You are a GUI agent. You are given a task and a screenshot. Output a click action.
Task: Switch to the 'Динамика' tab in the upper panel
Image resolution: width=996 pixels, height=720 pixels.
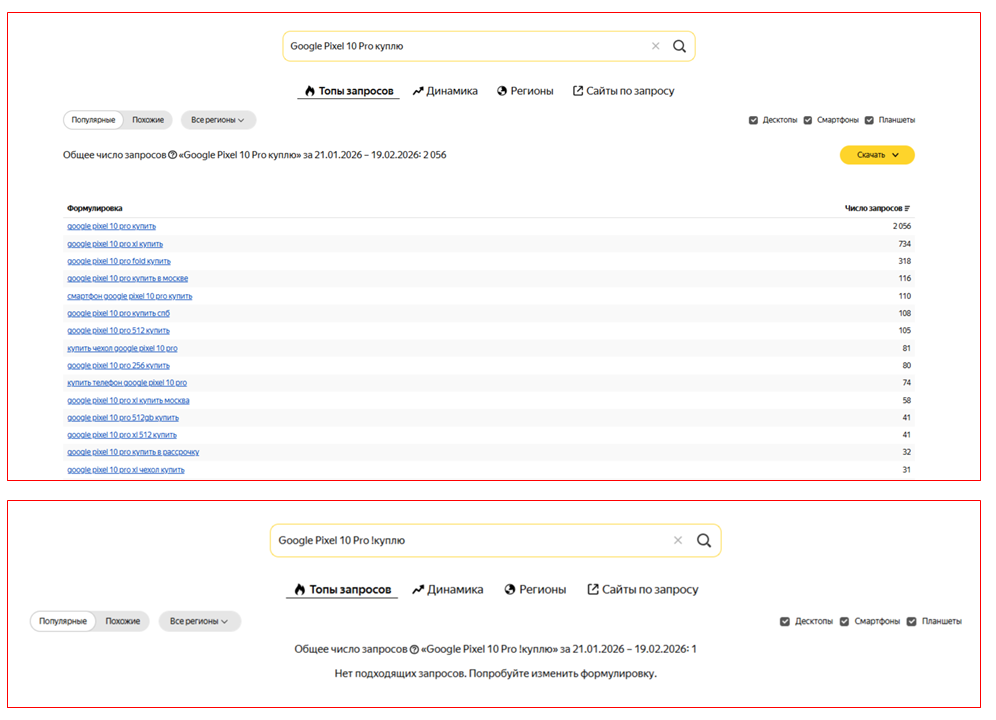pyautogui.click(x=445, y=91)
